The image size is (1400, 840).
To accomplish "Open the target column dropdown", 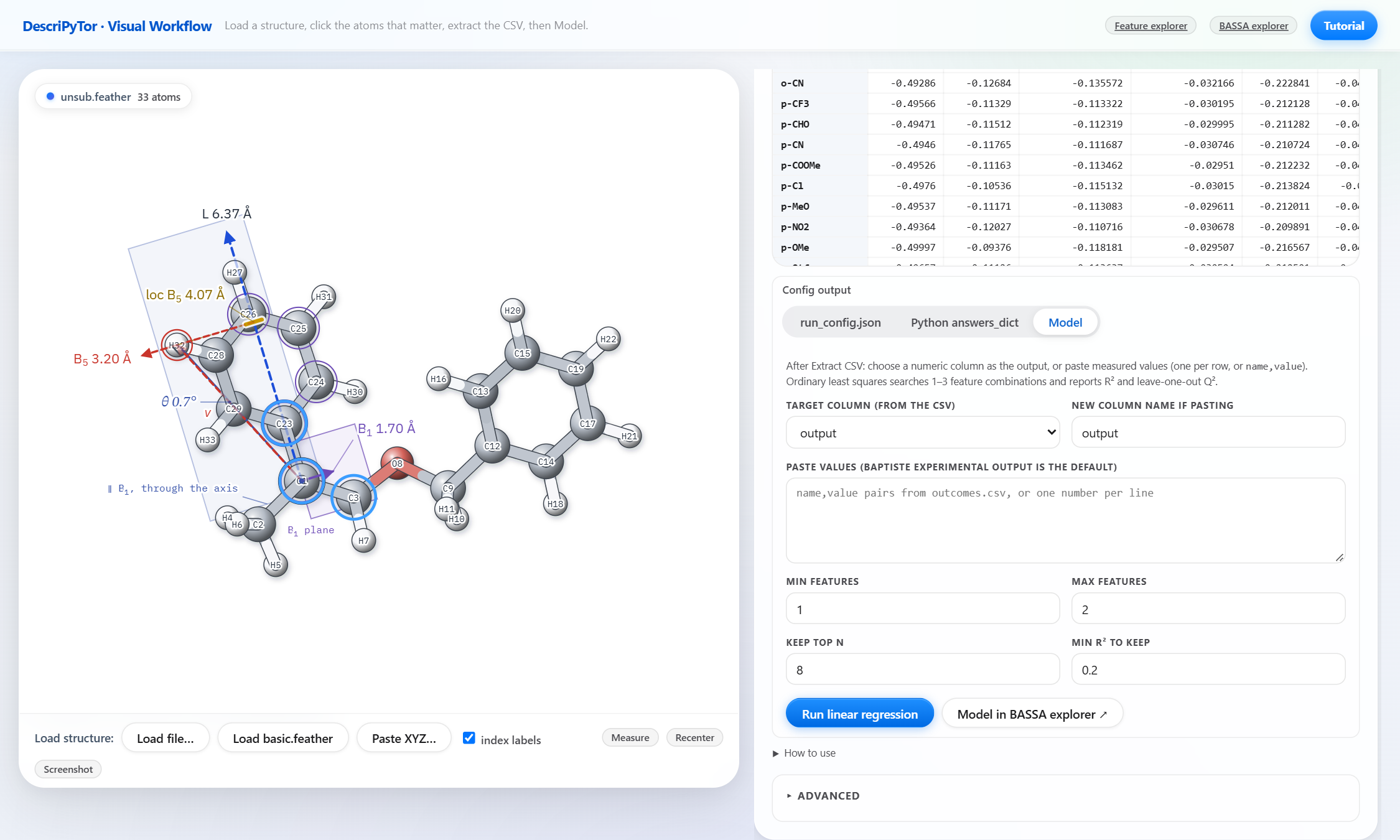I will point(923,432).
